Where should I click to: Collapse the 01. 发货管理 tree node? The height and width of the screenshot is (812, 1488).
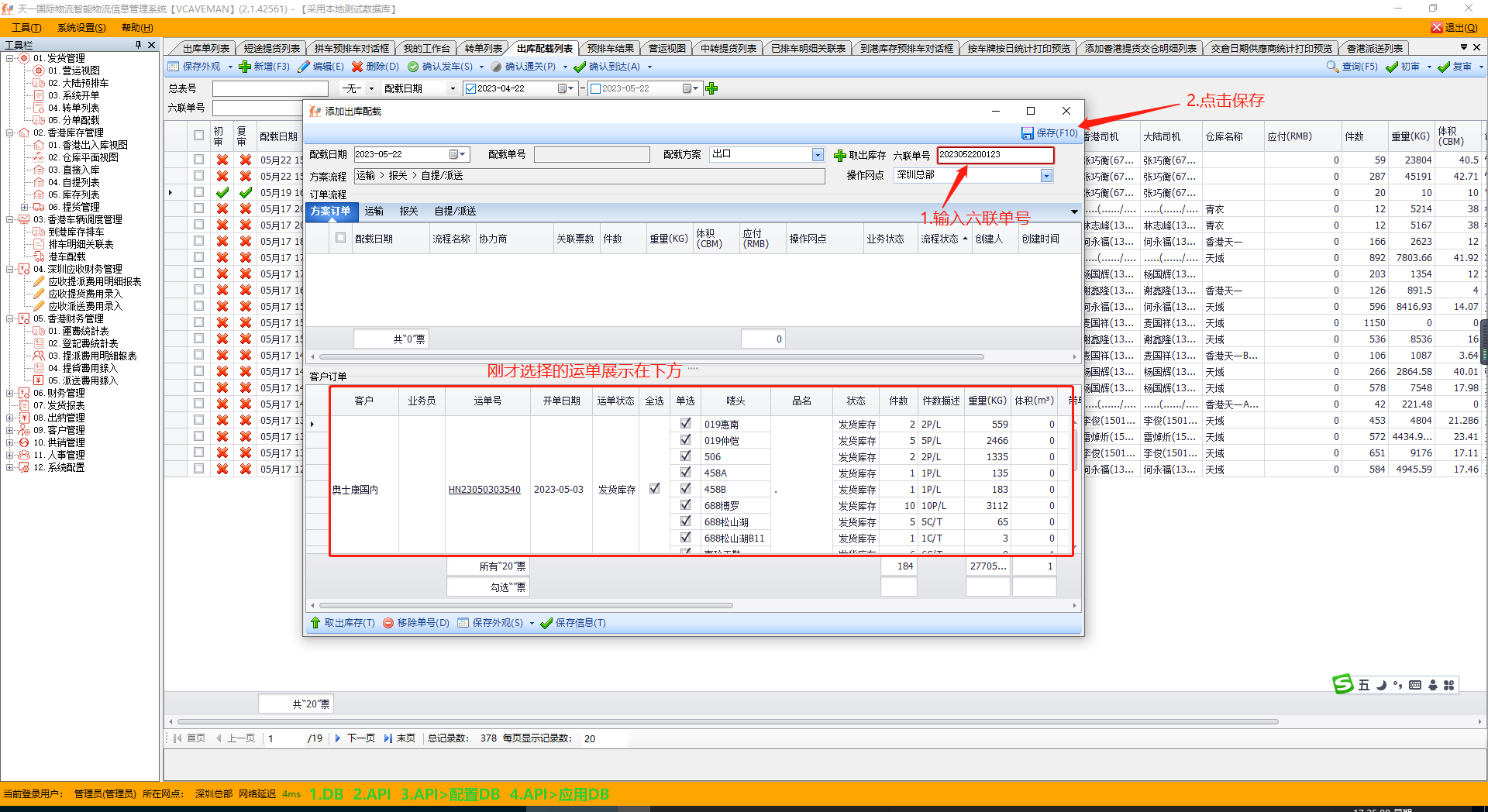[10, 58]
